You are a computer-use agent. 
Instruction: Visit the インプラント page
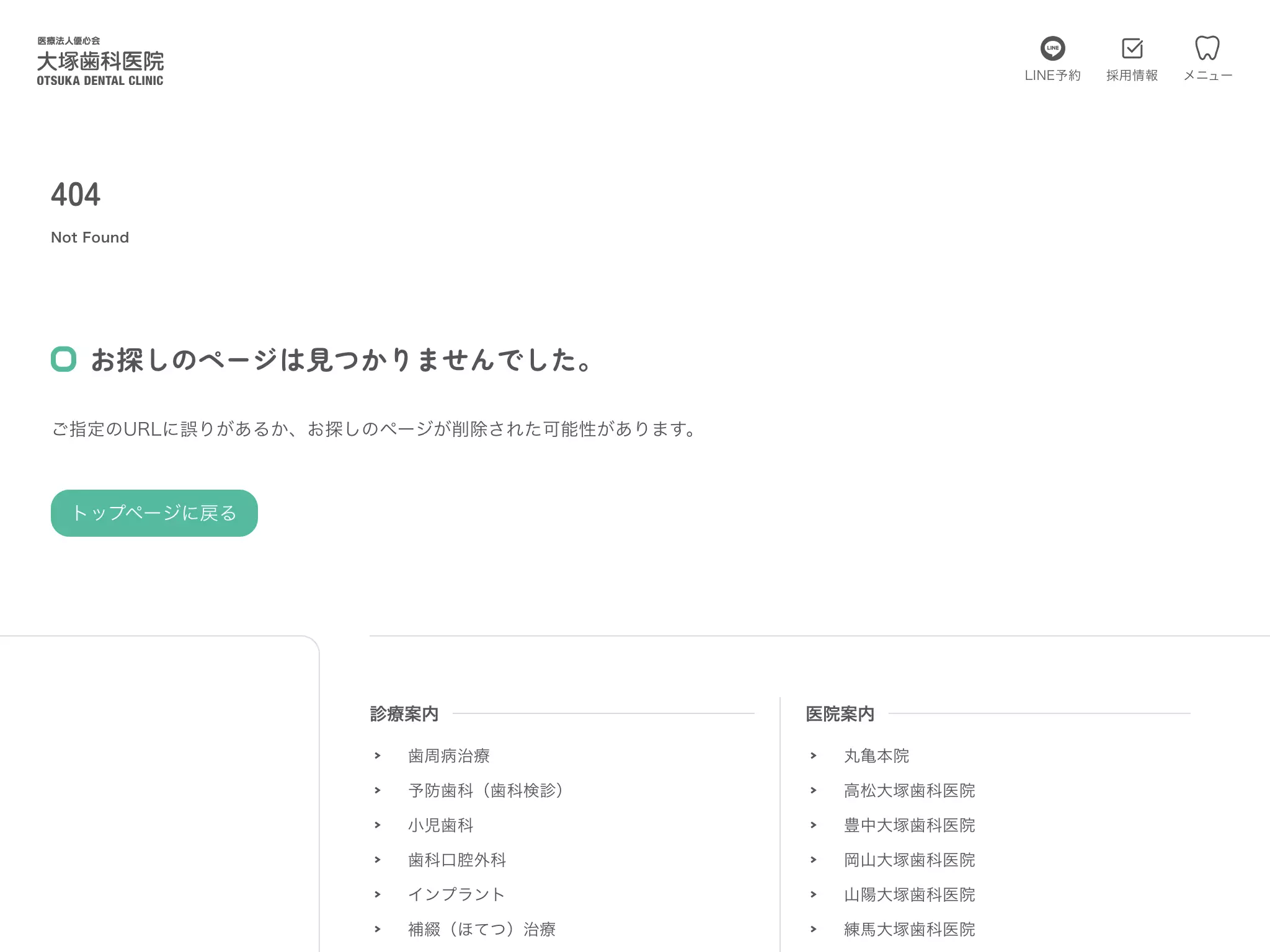pos(456,894)
